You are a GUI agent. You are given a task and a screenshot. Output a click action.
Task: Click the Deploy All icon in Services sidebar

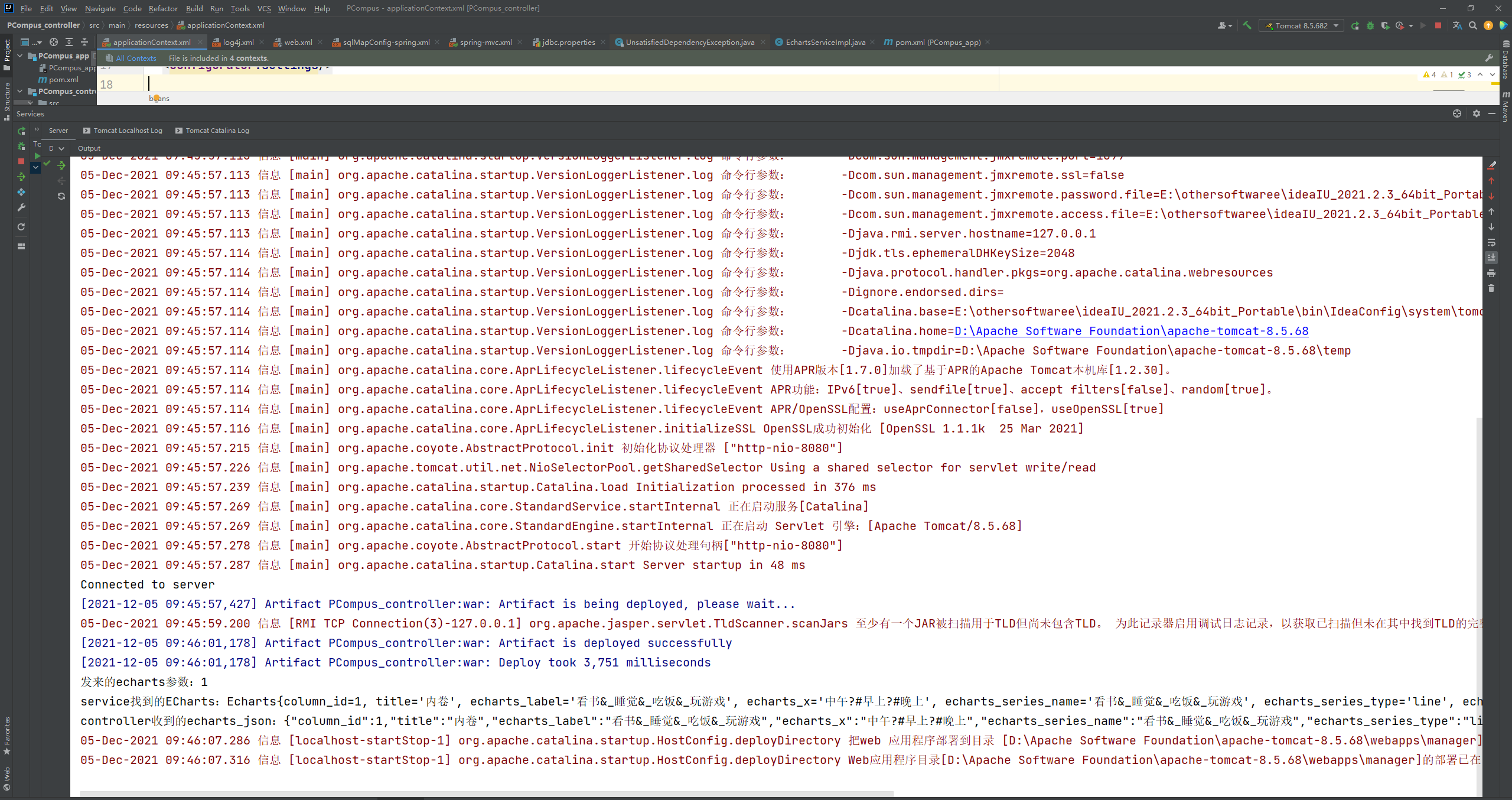click(21, 177)
